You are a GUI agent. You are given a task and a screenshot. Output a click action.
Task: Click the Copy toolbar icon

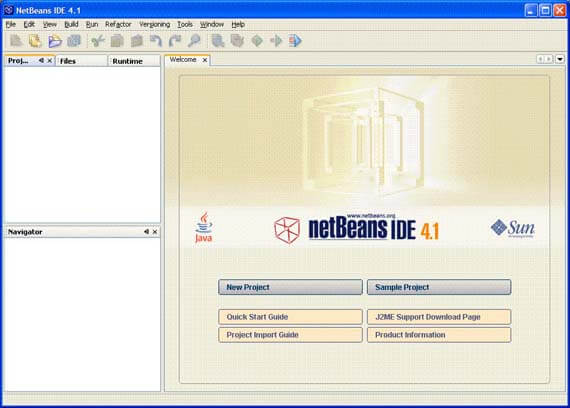point(117,41)
